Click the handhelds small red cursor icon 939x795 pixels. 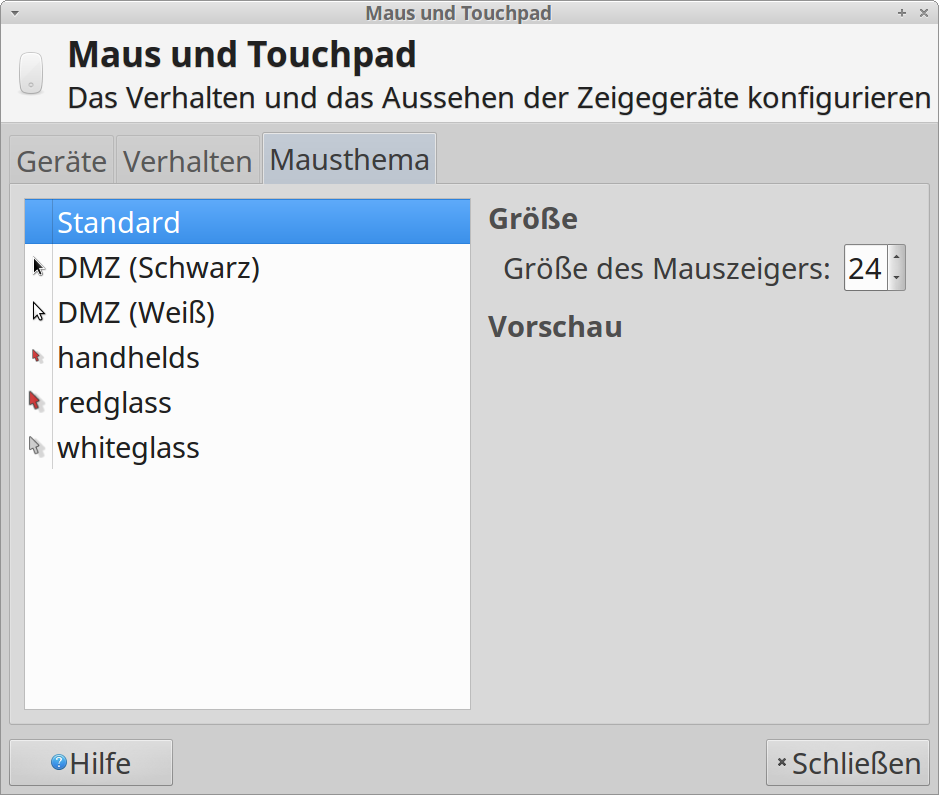[x=37, y=357]
